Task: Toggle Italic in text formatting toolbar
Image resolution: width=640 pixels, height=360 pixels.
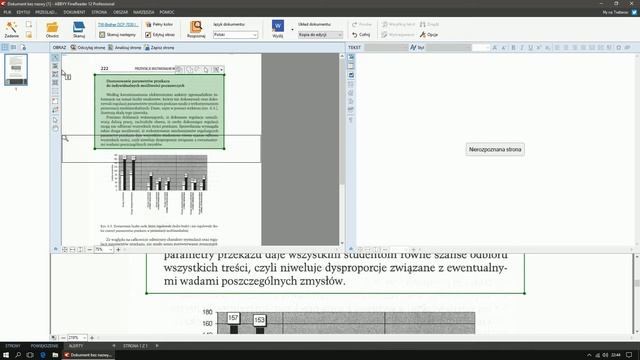Action: [x=522, y=48]
